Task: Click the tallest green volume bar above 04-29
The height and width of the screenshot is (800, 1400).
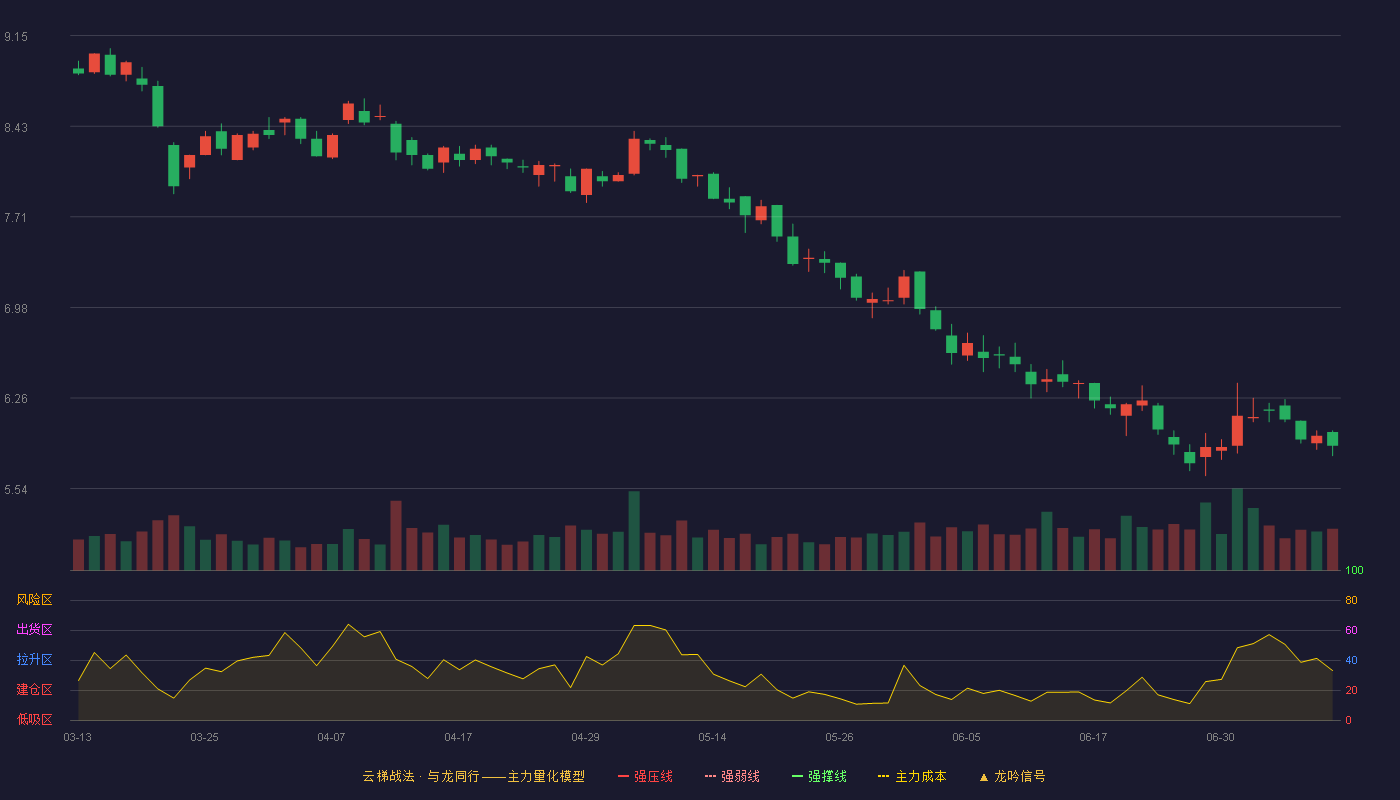Action: 634,531
